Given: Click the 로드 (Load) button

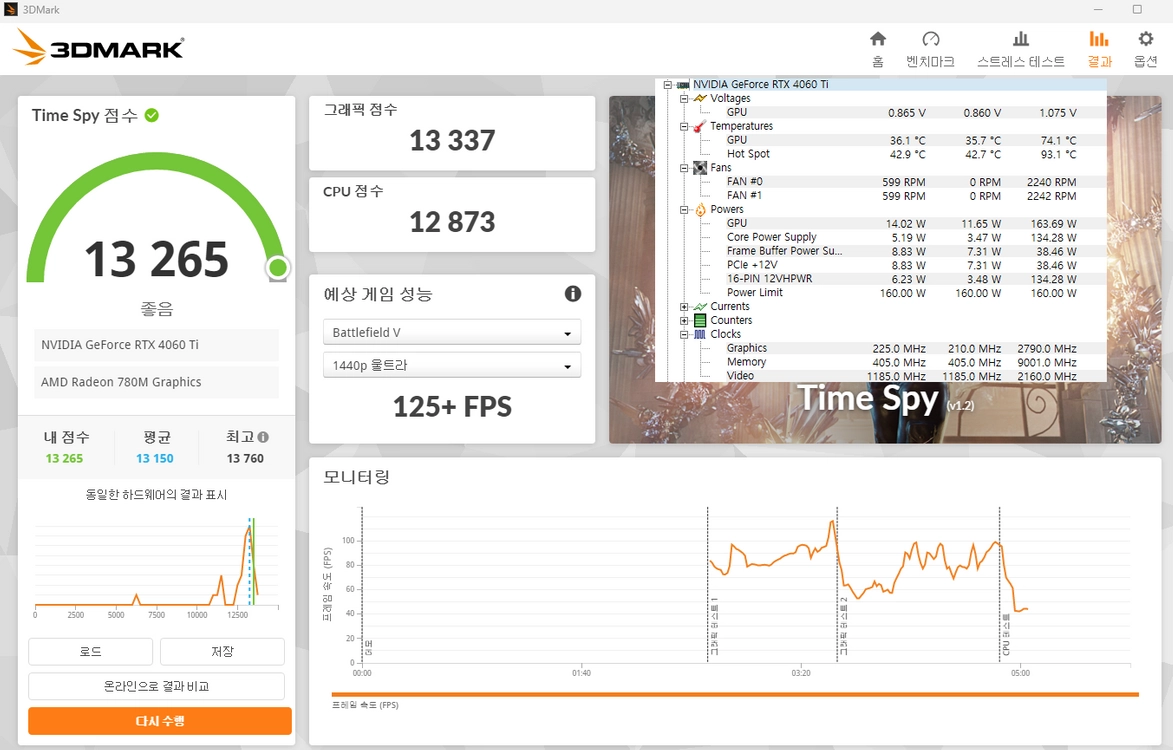Looking at the screenshot, I should (91, 651).
